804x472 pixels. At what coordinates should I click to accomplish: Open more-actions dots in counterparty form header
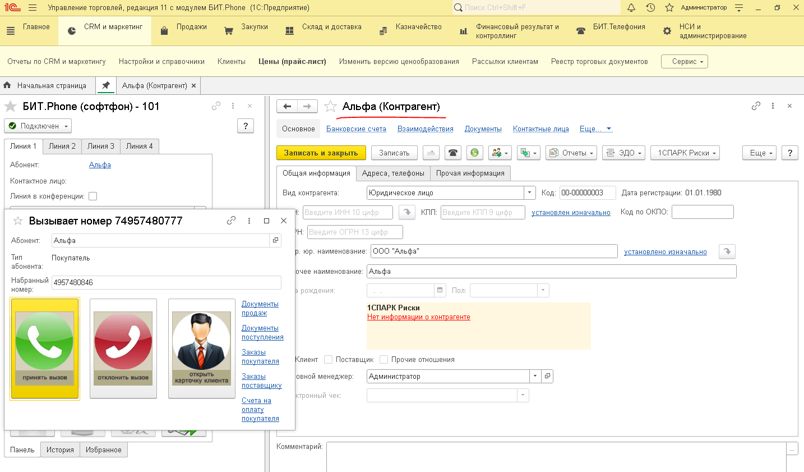tap(773, 106)
